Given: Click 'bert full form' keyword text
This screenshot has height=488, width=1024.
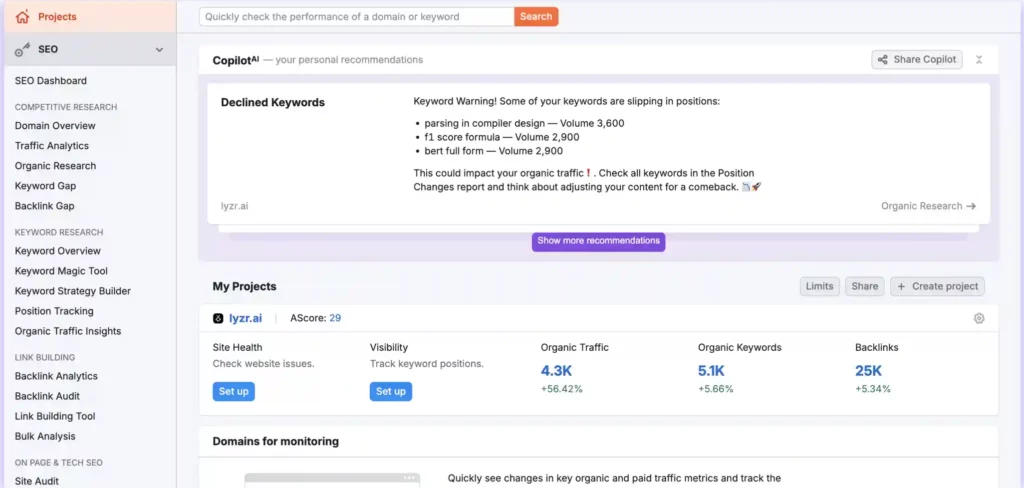Looking at the screenshot, I should click(455, 151).
